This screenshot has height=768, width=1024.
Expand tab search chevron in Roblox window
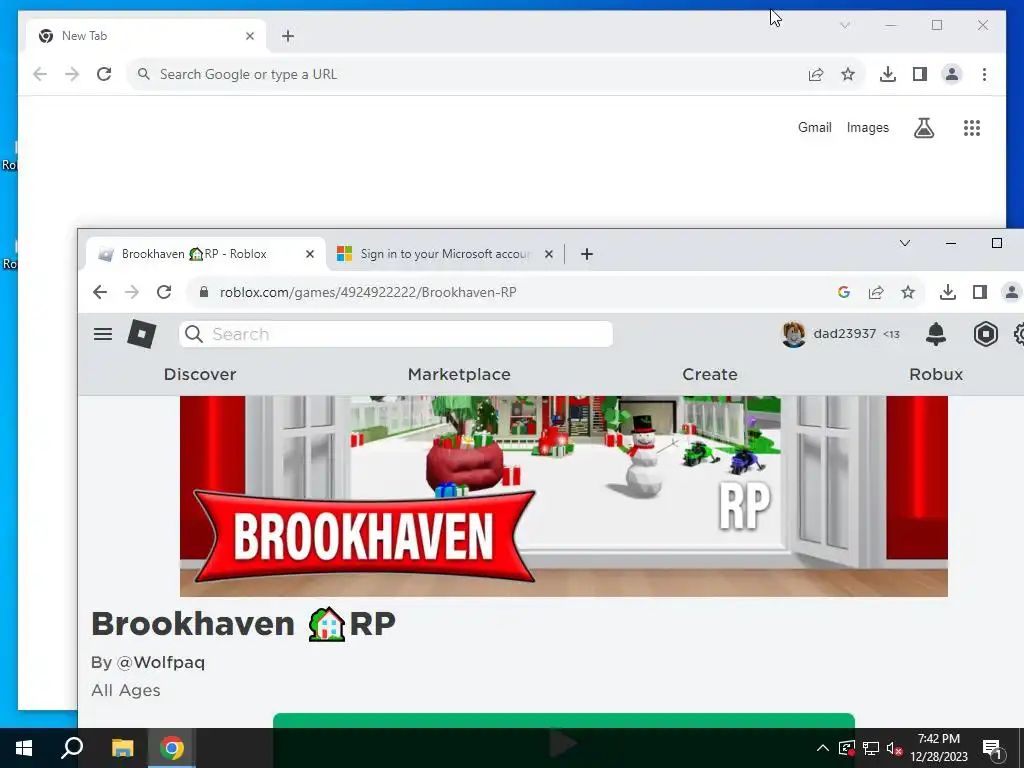pos(904,243)
